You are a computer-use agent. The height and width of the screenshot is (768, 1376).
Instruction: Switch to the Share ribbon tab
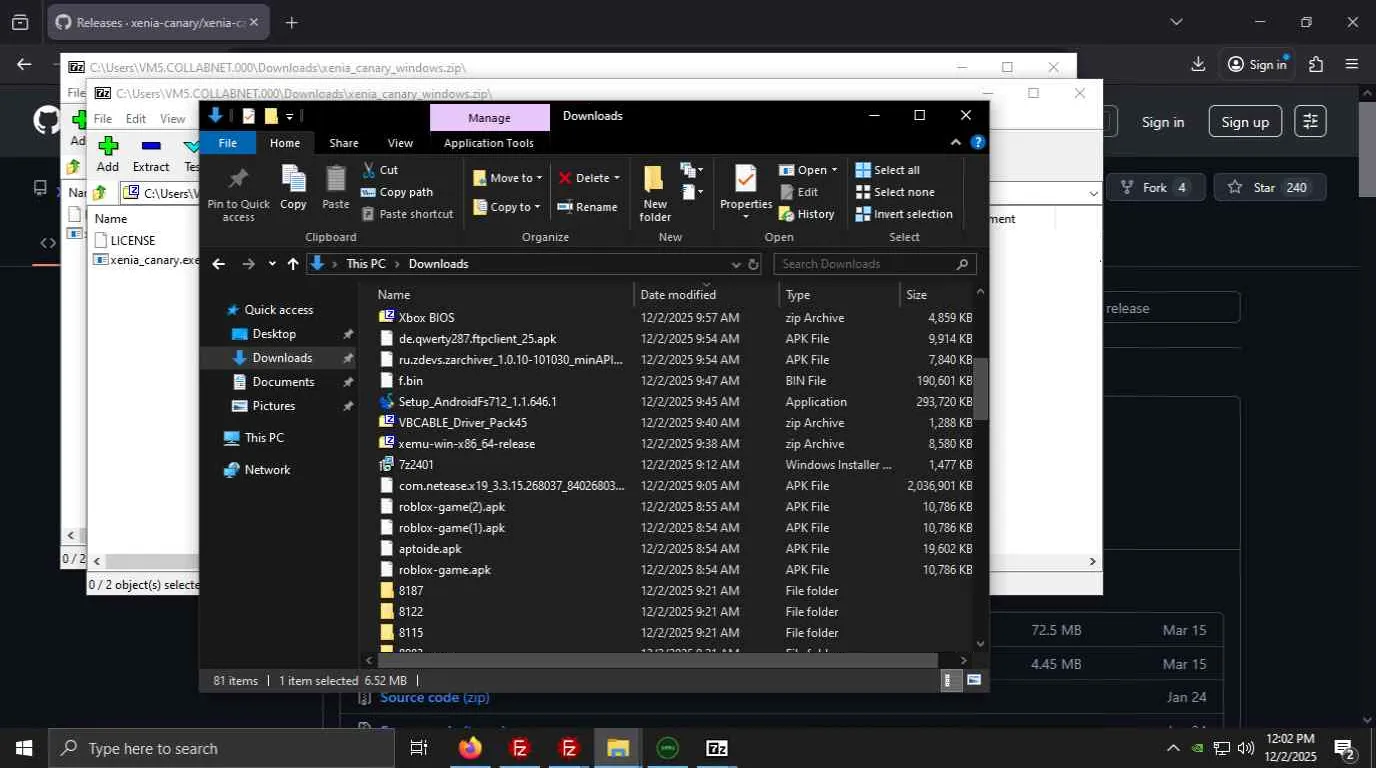(x=344, y=143)
